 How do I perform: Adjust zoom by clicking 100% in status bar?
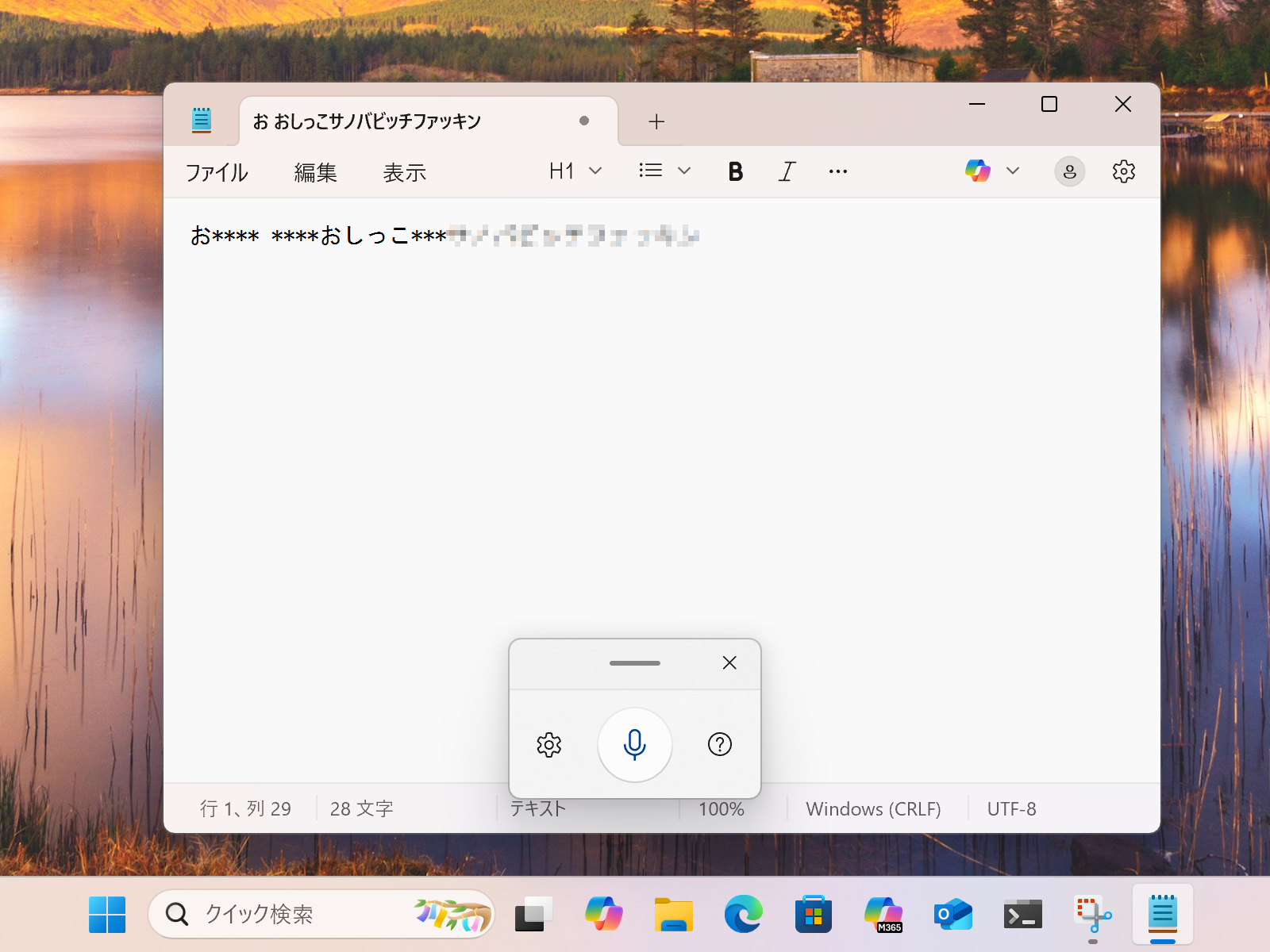point(721,808)
